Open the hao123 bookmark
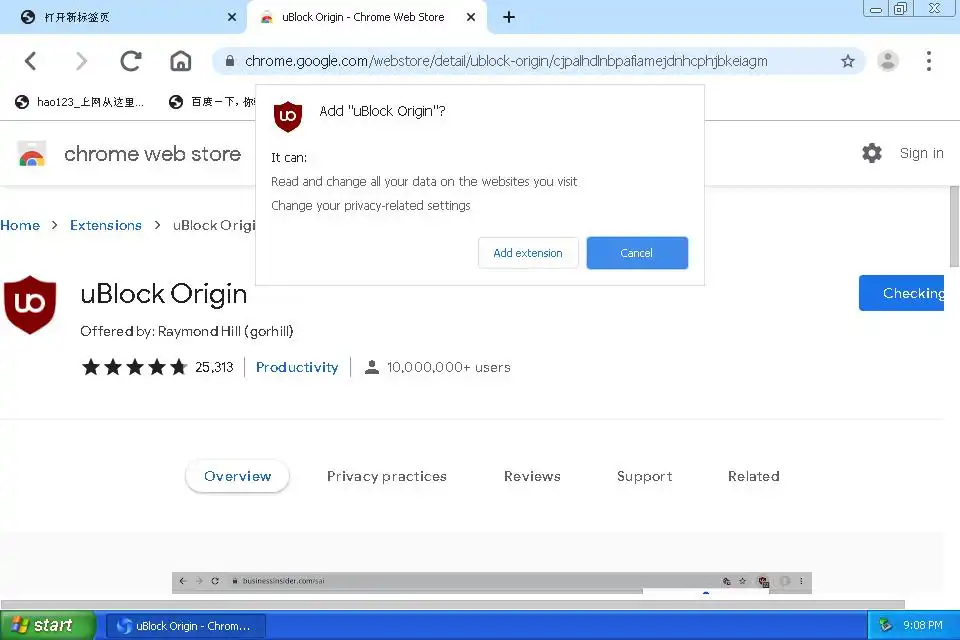Viewport: 960px width, 640px height. point(80,102)
